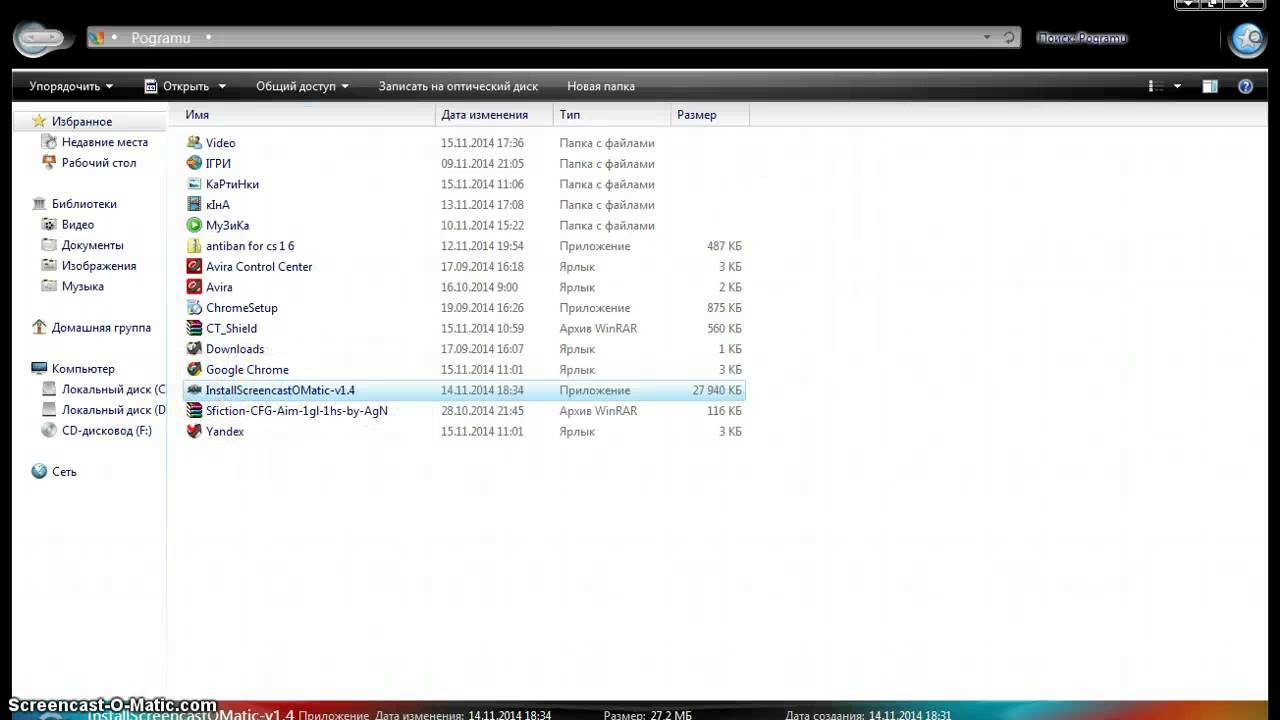Select the Google Chrome shortcut icon
This screenshot has width=1280, height=720.
click(x=194, y=370)
